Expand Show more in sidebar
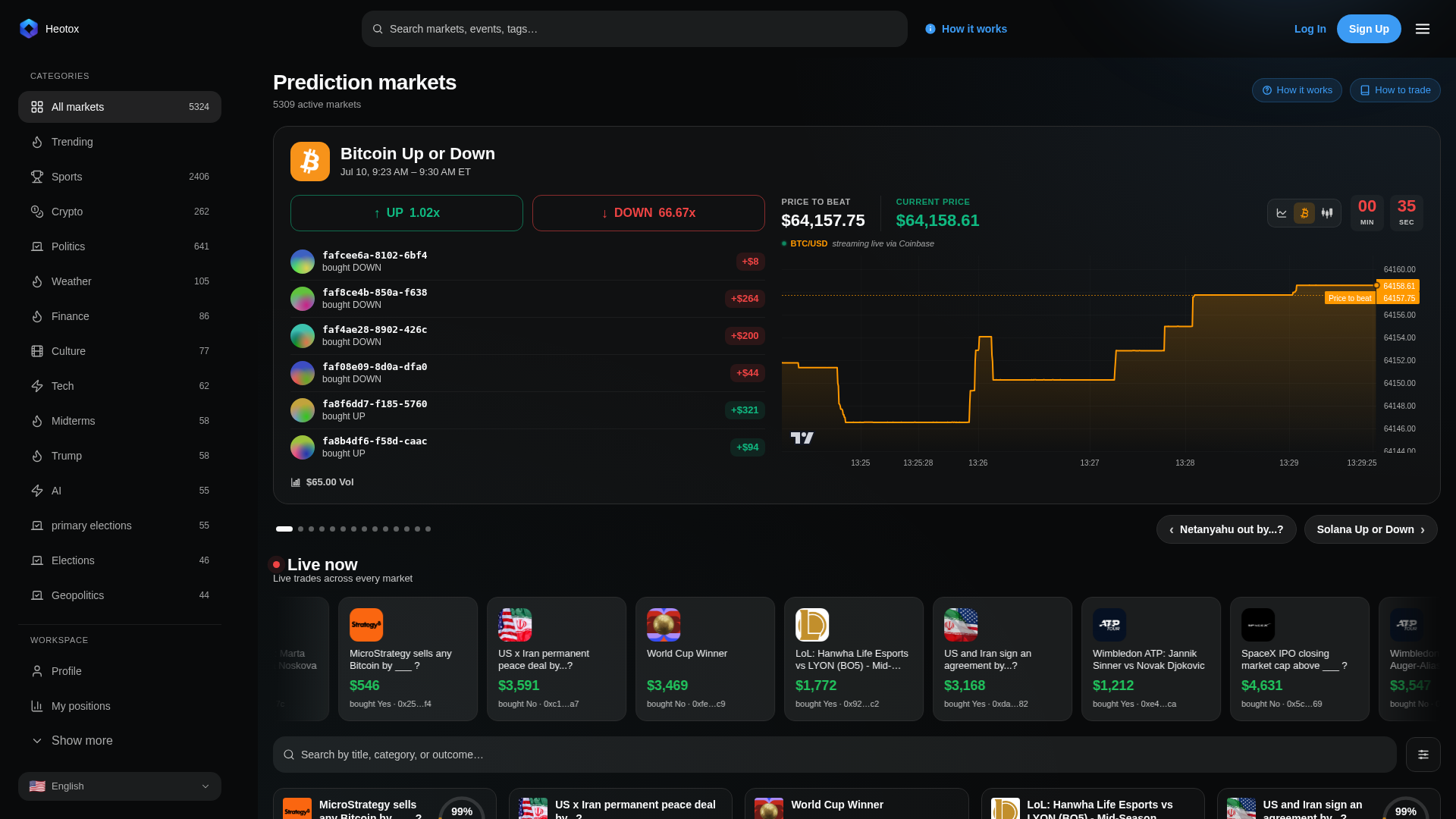This screenshot has width=1456, height=819. click(120, 741)
